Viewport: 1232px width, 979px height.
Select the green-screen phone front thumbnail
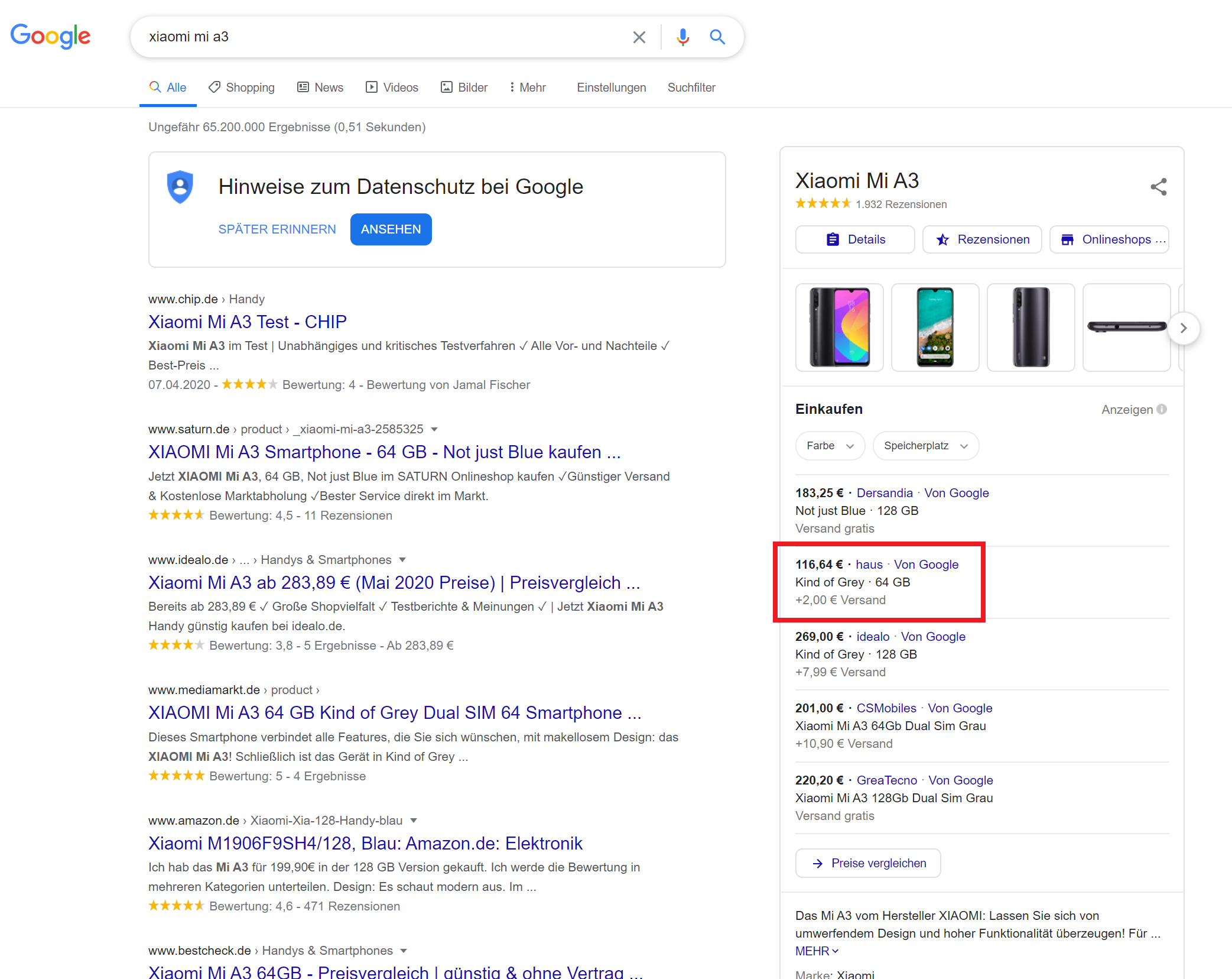(935, 328)
